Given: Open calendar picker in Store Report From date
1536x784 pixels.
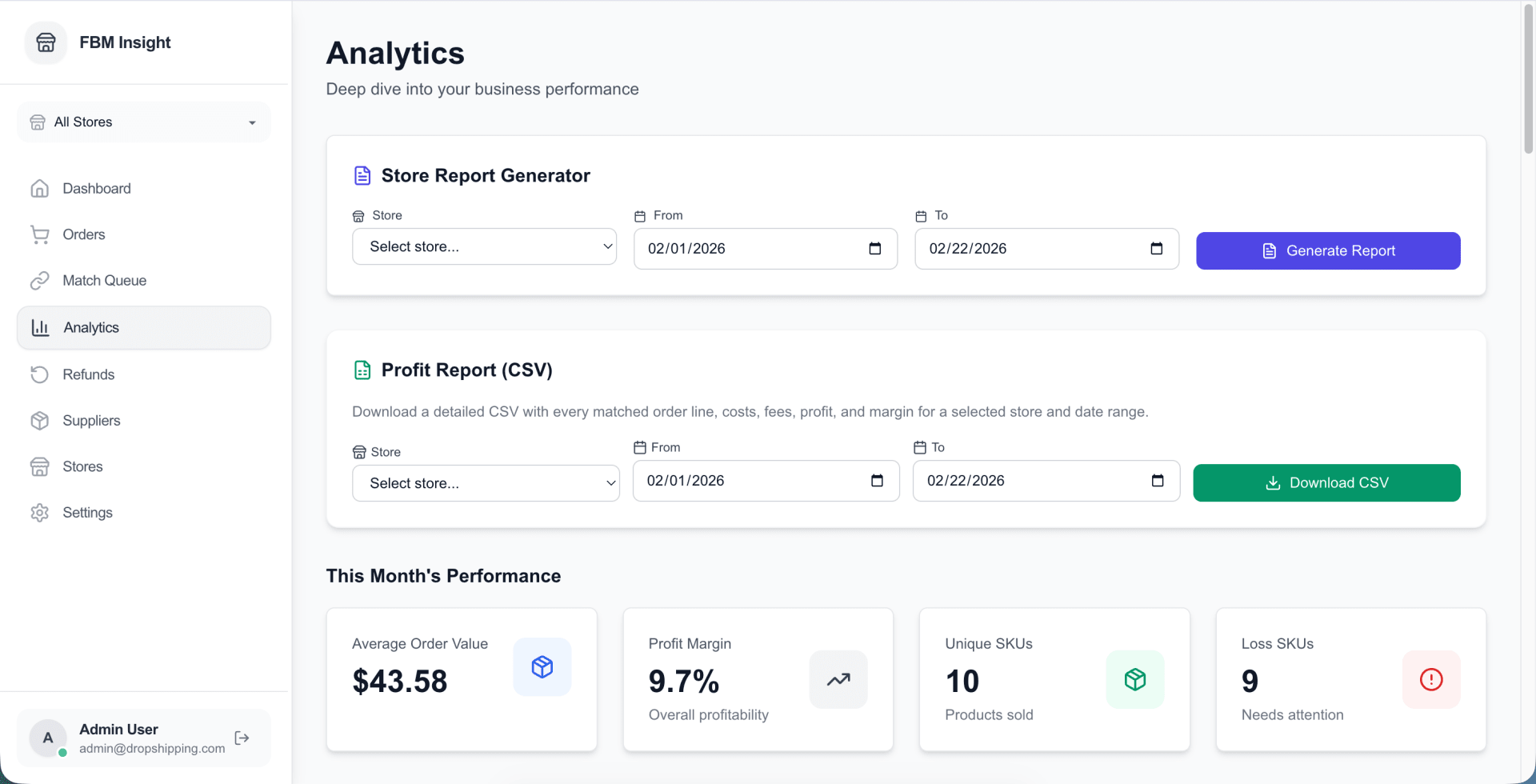Looking at the screenshot, I should [x=875, y=248].
